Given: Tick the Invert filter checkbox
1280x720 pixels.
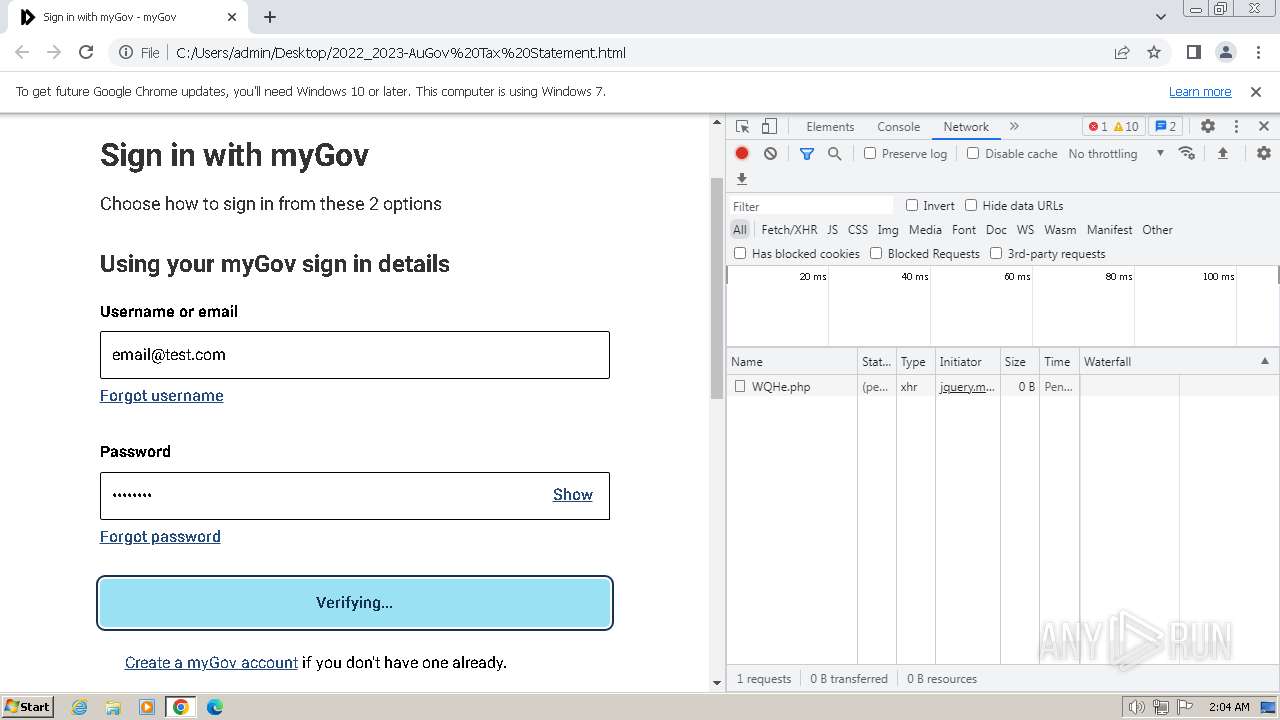Looking at the screenshot, I should 912,205.
